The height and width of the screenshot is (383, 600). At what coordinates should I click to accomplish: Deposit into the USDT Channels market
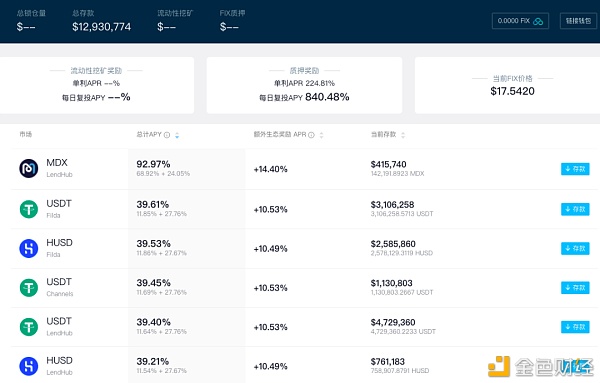coord(575,288)
